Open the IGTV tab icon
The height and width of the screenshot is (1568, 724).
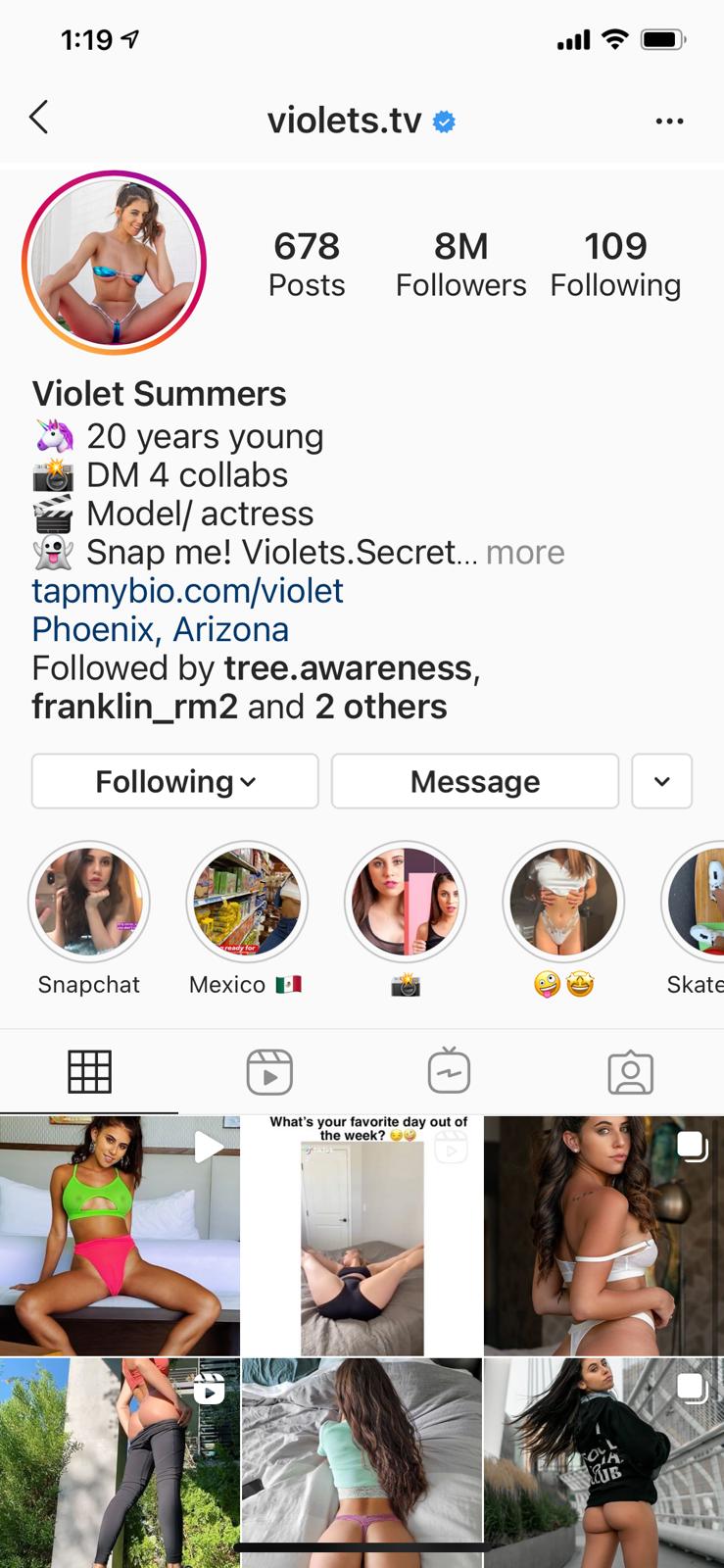click(x=450, y=1071)
